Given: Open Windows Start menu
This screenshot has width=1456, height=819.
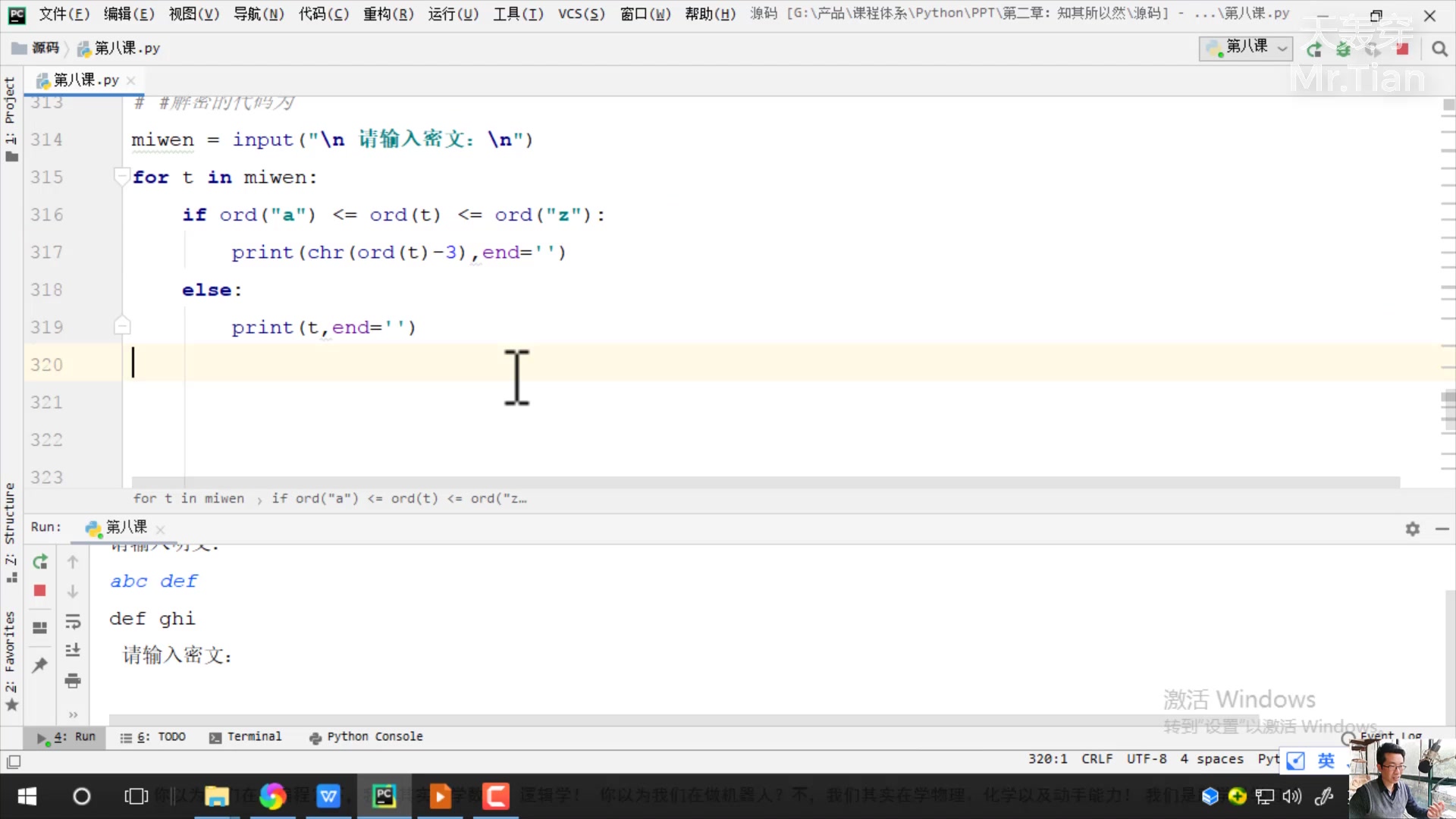Looking at the screenshot, I should click(27, 796).
